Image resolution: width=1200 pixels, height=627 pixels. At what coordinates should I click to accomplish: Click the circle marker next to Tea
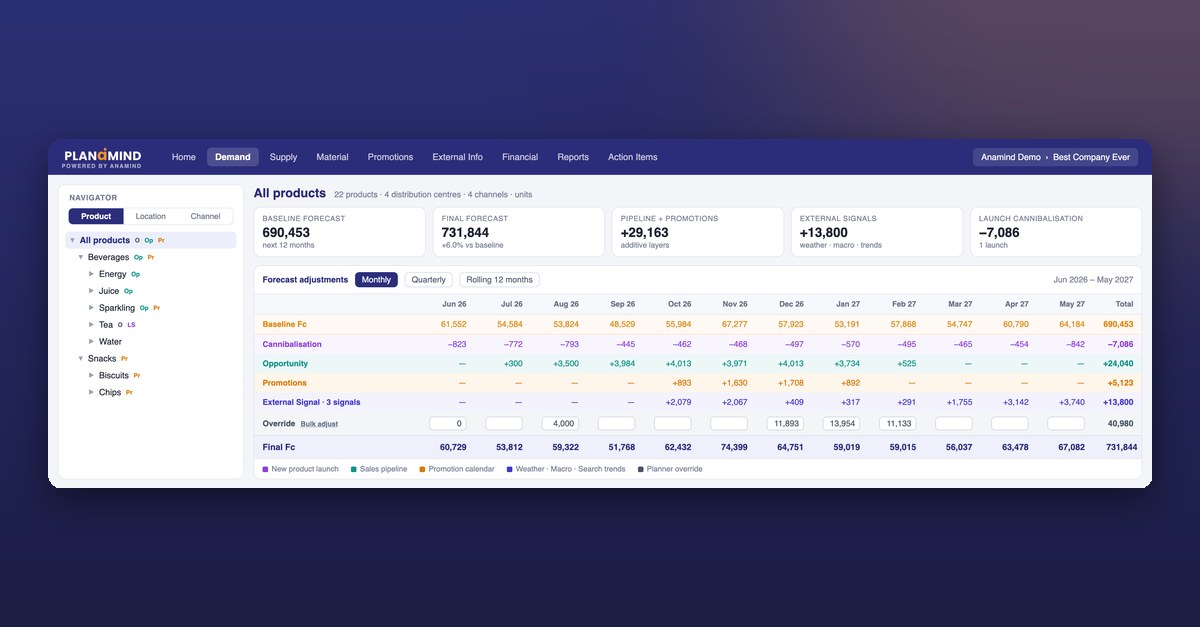(120, 325)
